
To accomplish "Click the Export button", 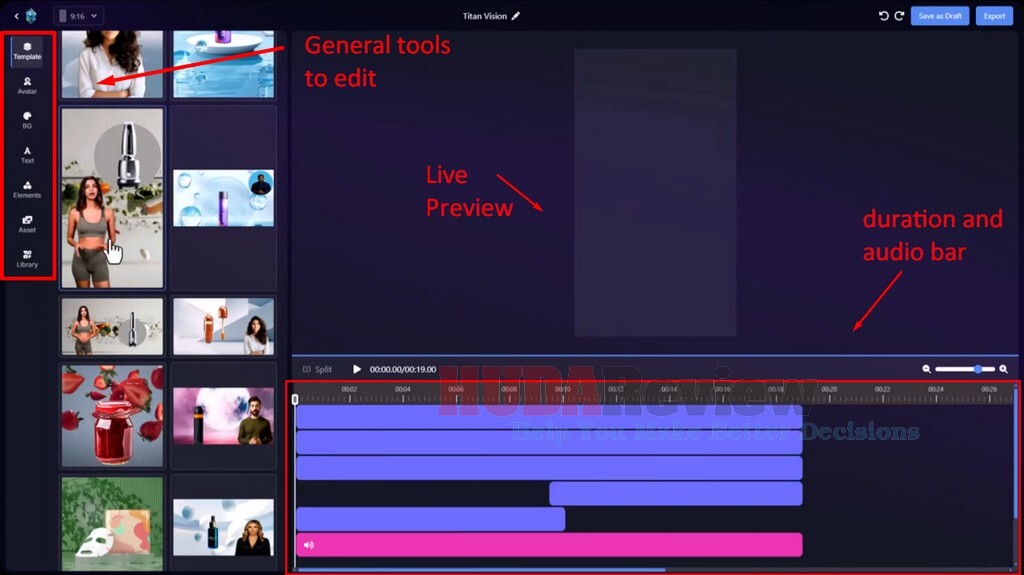I will tap(994, 16).
